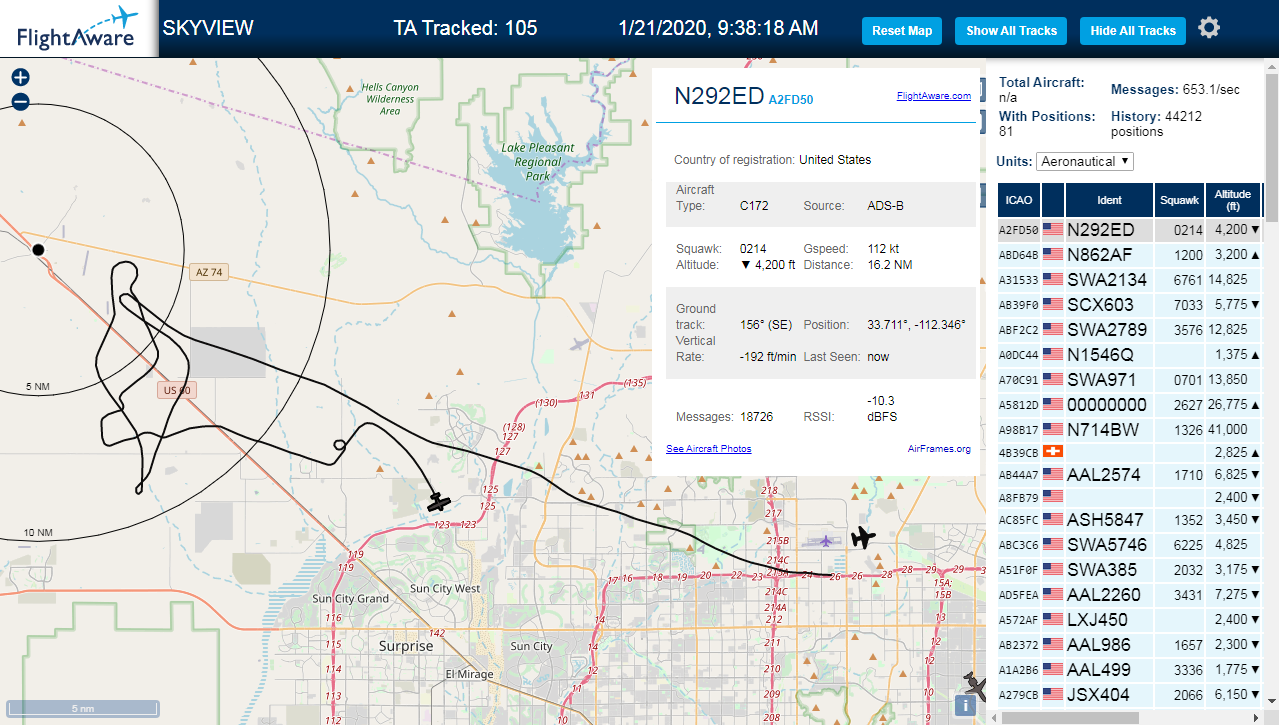Select the N862AF row in aircraft table
This screenshot has height=725, width=1279.
[x=1130, y=254]
